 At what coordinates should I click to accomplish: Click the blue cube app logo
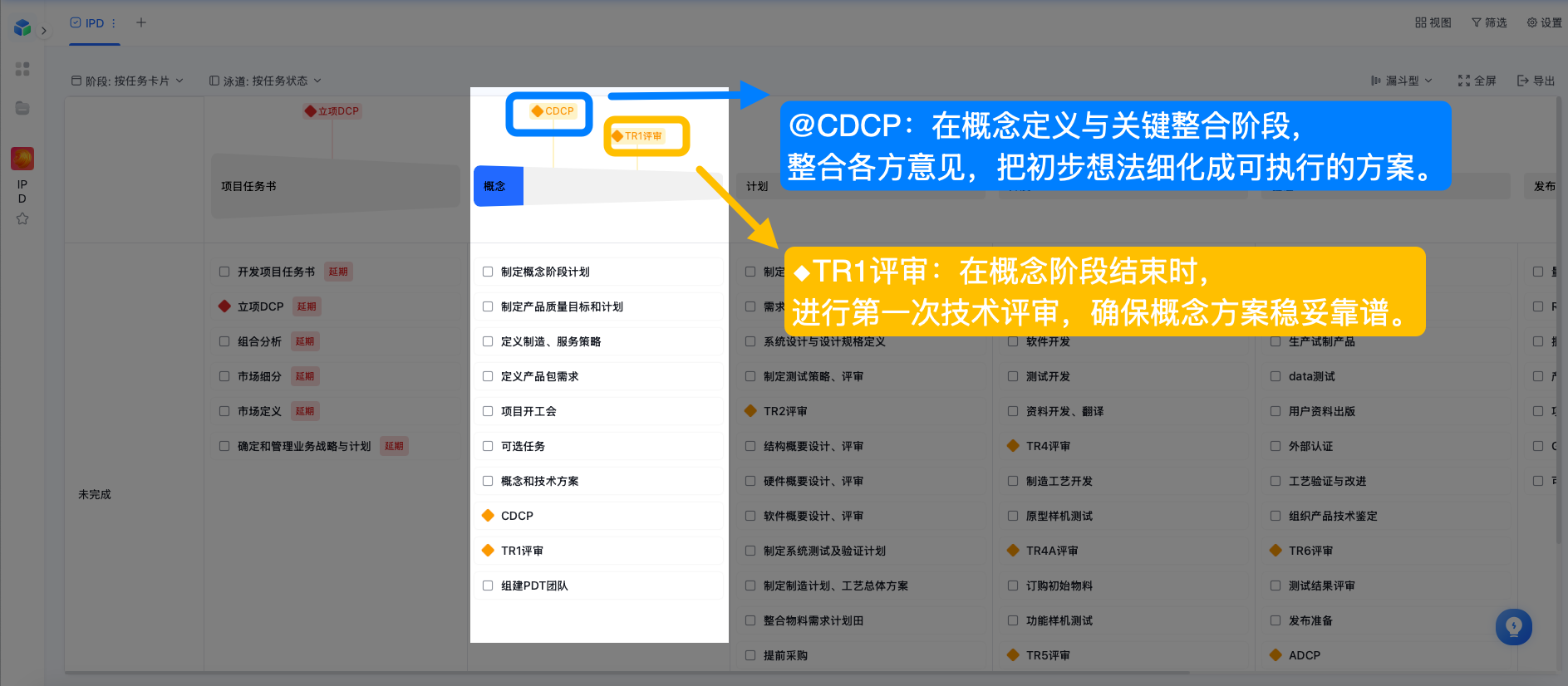click(x=22, y=28)
